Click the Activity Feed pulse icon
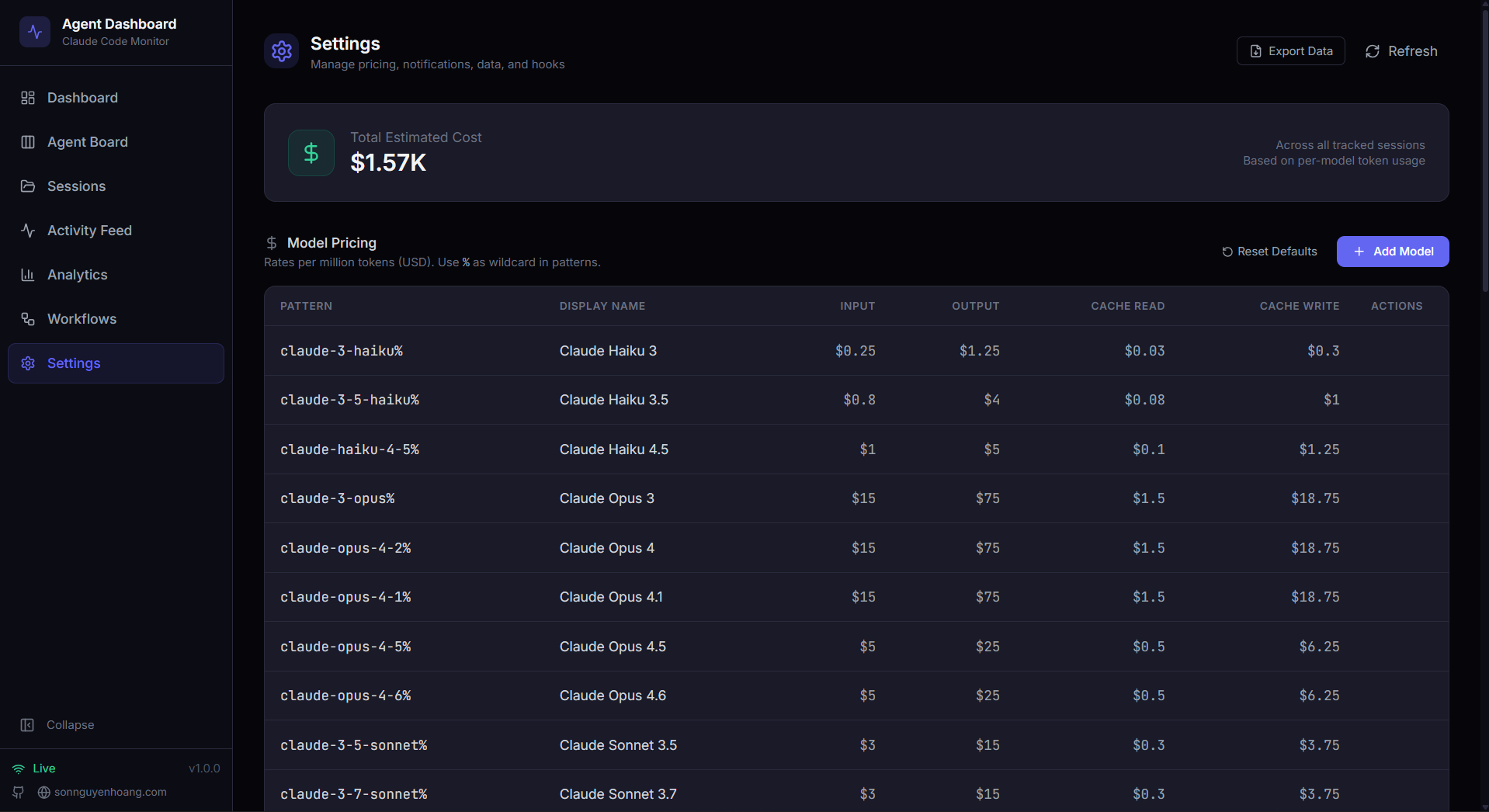This screenshot has width=1489, height=812. click(28, 231)
